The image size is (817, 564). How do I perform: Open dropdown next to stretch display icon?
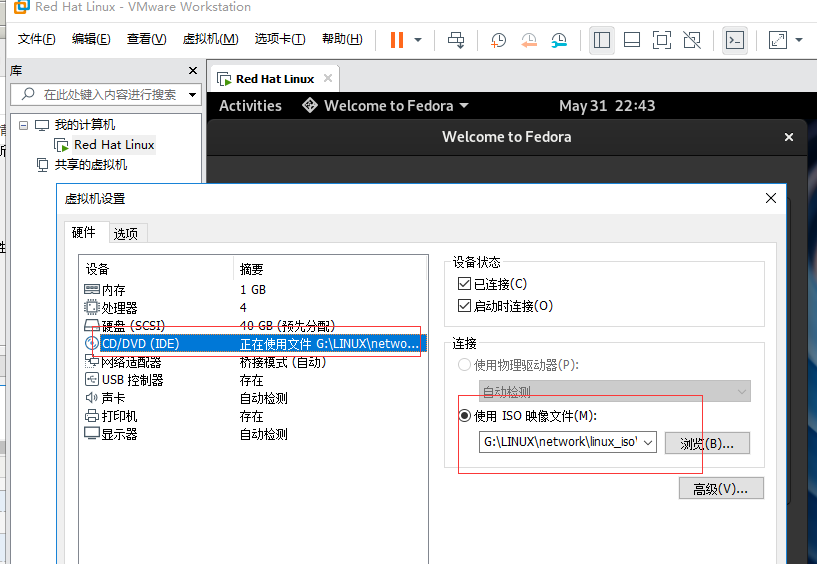(799, 40)
